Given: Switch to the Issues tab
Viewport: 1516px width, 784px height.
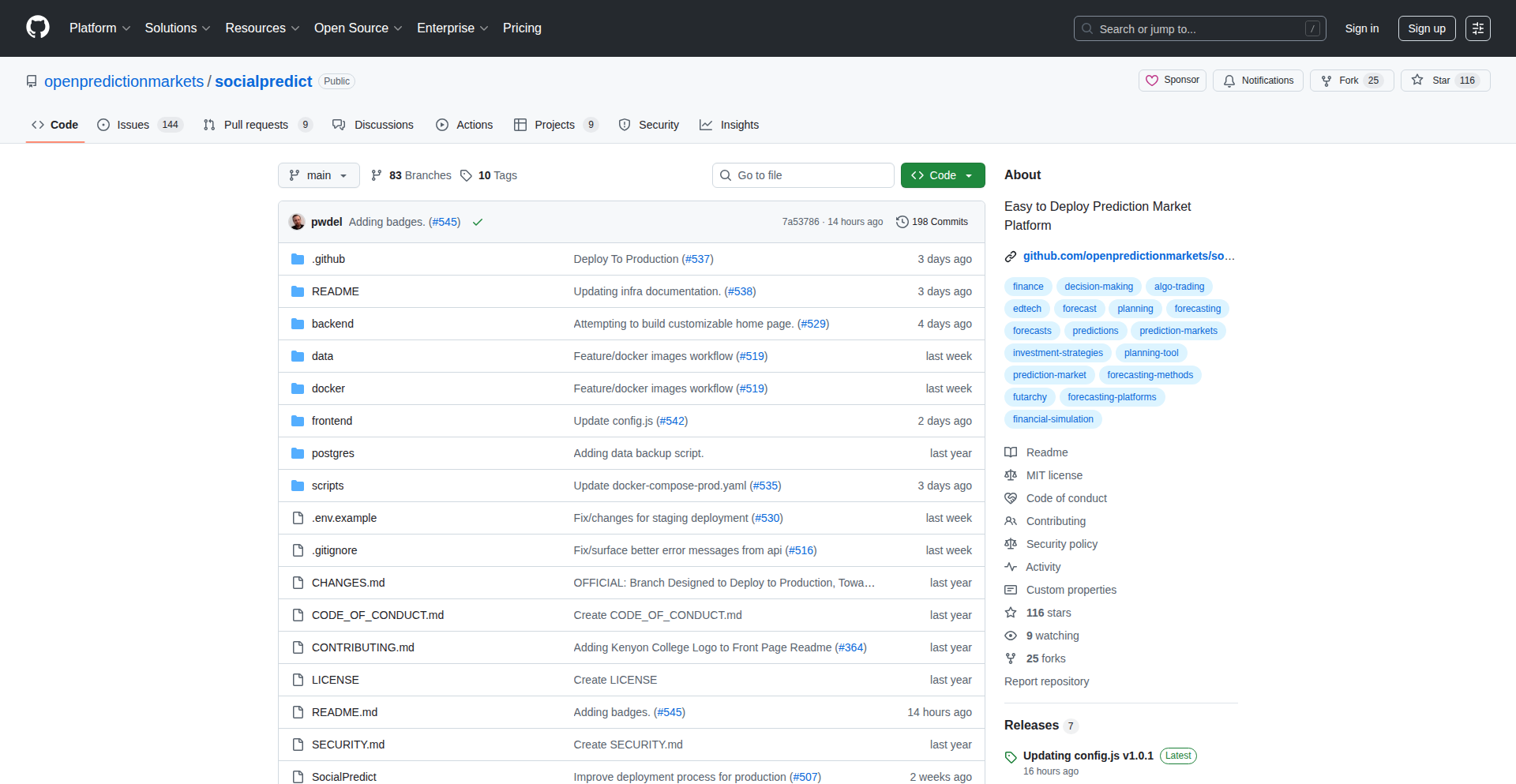Looking at the screenshot, I should pyautogui.click(x=133, y=125).
